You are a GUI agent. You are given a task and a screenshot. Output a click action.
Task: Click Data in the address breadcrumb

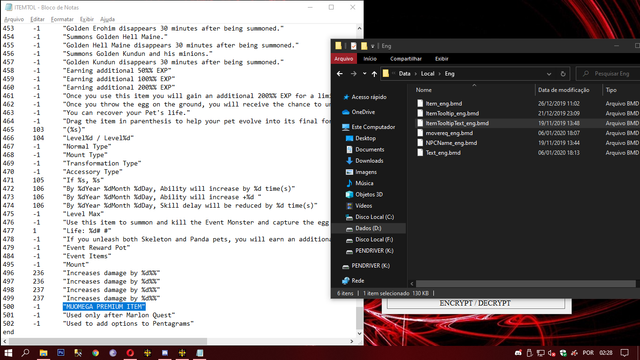pyautogui.click(x=404, y=74)
